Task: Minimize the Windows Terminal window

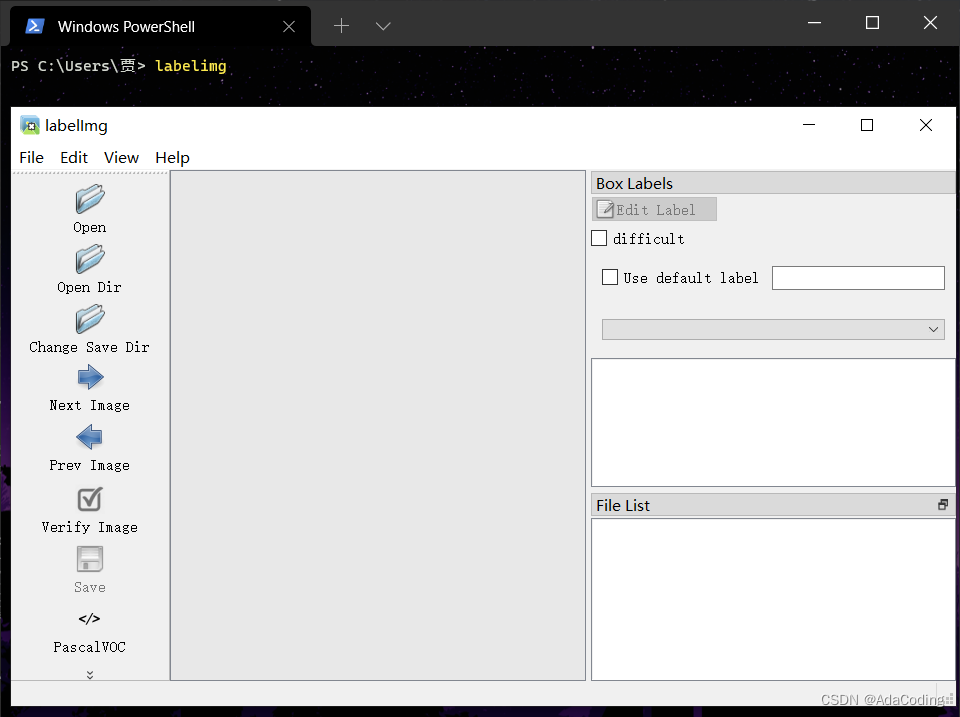Action: (x=814, y=23)
